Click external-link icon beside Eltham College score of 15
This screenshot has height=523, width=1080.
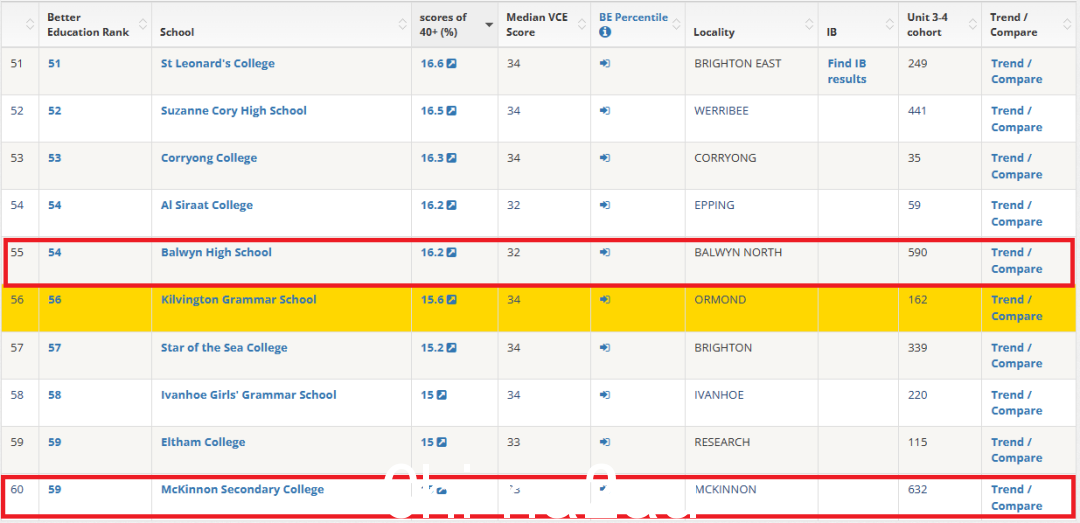click(442, 442)
